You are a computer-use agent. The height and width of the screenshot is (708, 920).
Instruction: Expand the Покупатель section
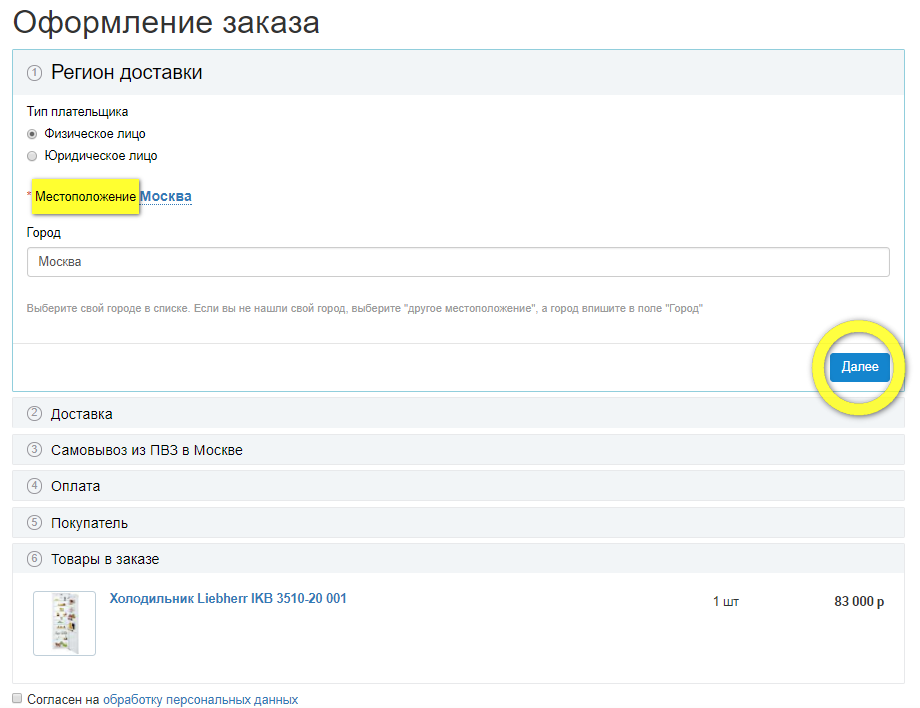click(x=458, y=523)
